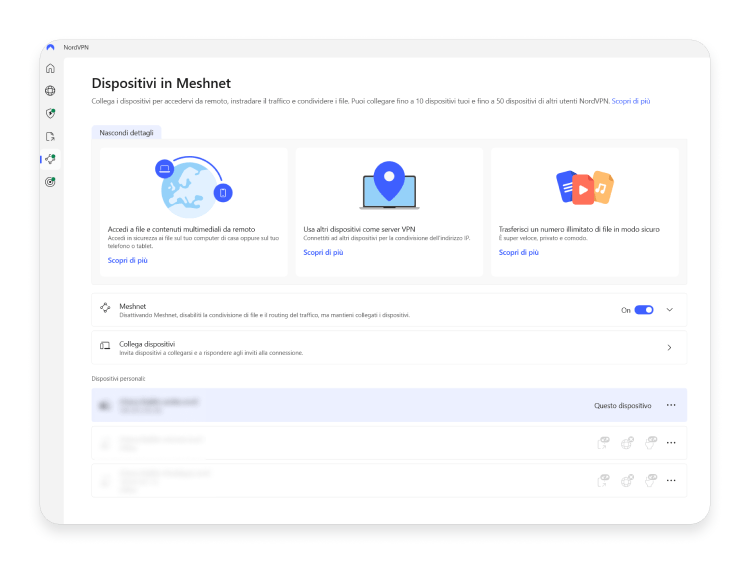Select the Meshnet icon in sidebar

tap(50, 159)
